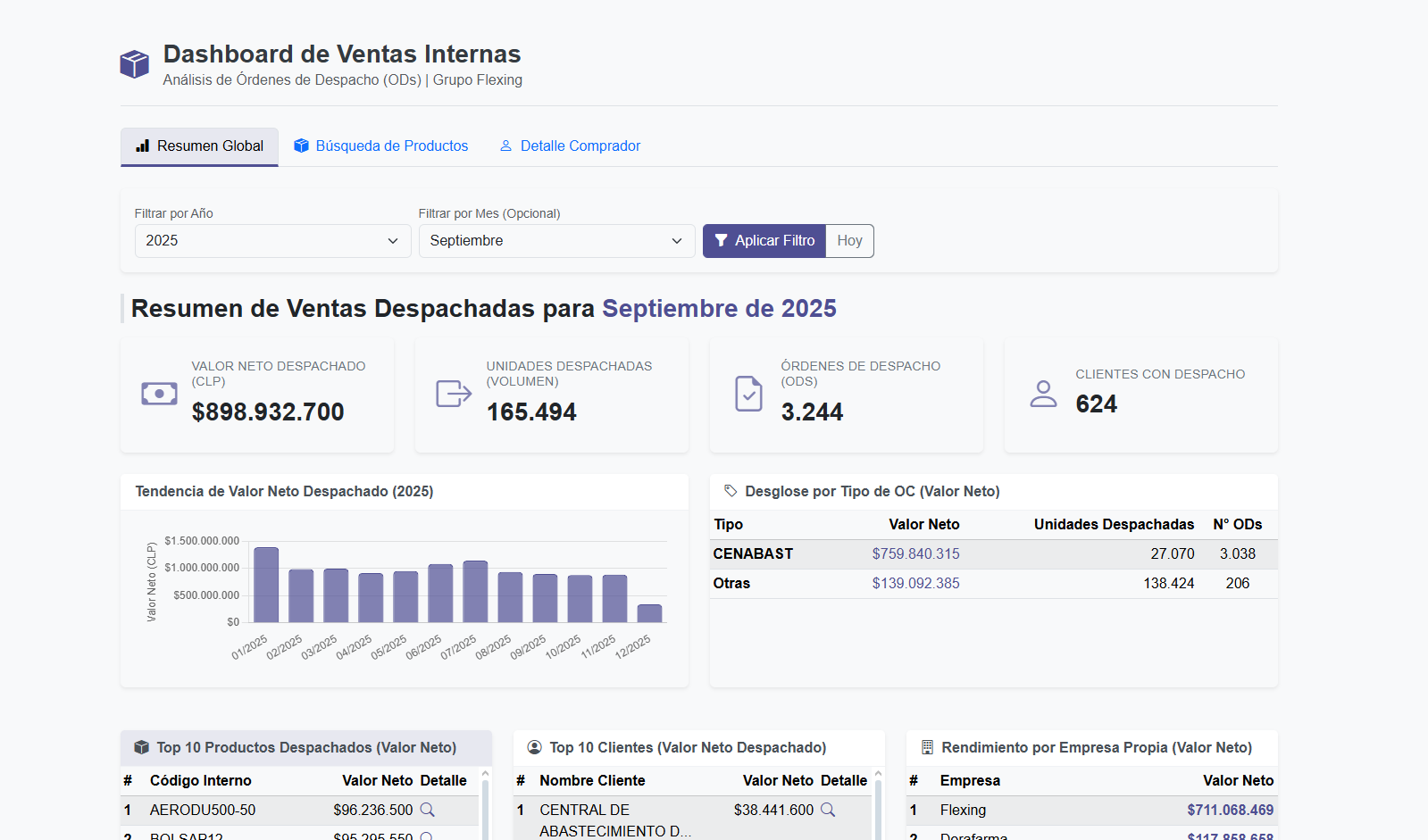The width and height of the screenshot is (1428, 840).
Task: Open detail magnifier for CENTRAL DE ABASTECIMIENTO
Action: pos(828,810)
